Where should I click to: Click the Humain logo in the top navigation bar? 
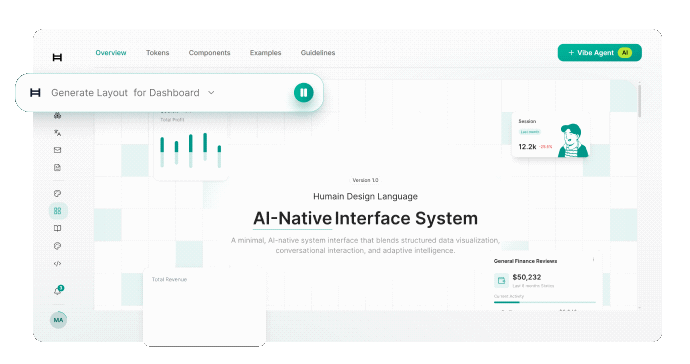pyautogui.click(x=57, y=57)
